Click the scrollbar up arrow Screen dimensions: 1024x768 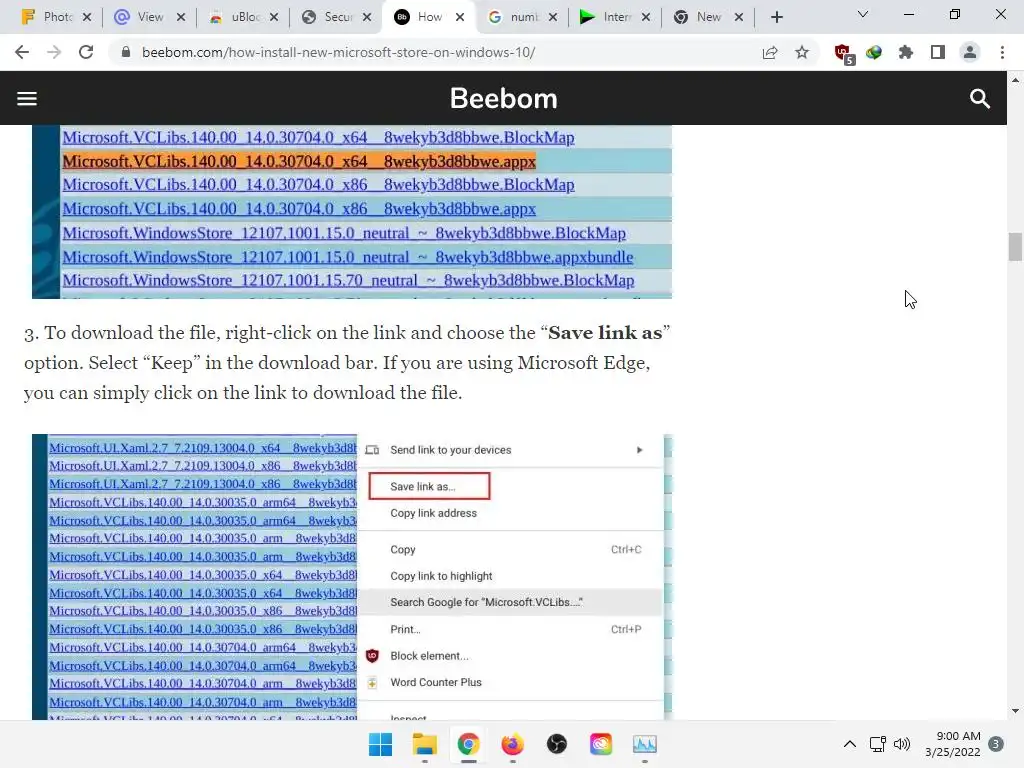(1015, 80)
